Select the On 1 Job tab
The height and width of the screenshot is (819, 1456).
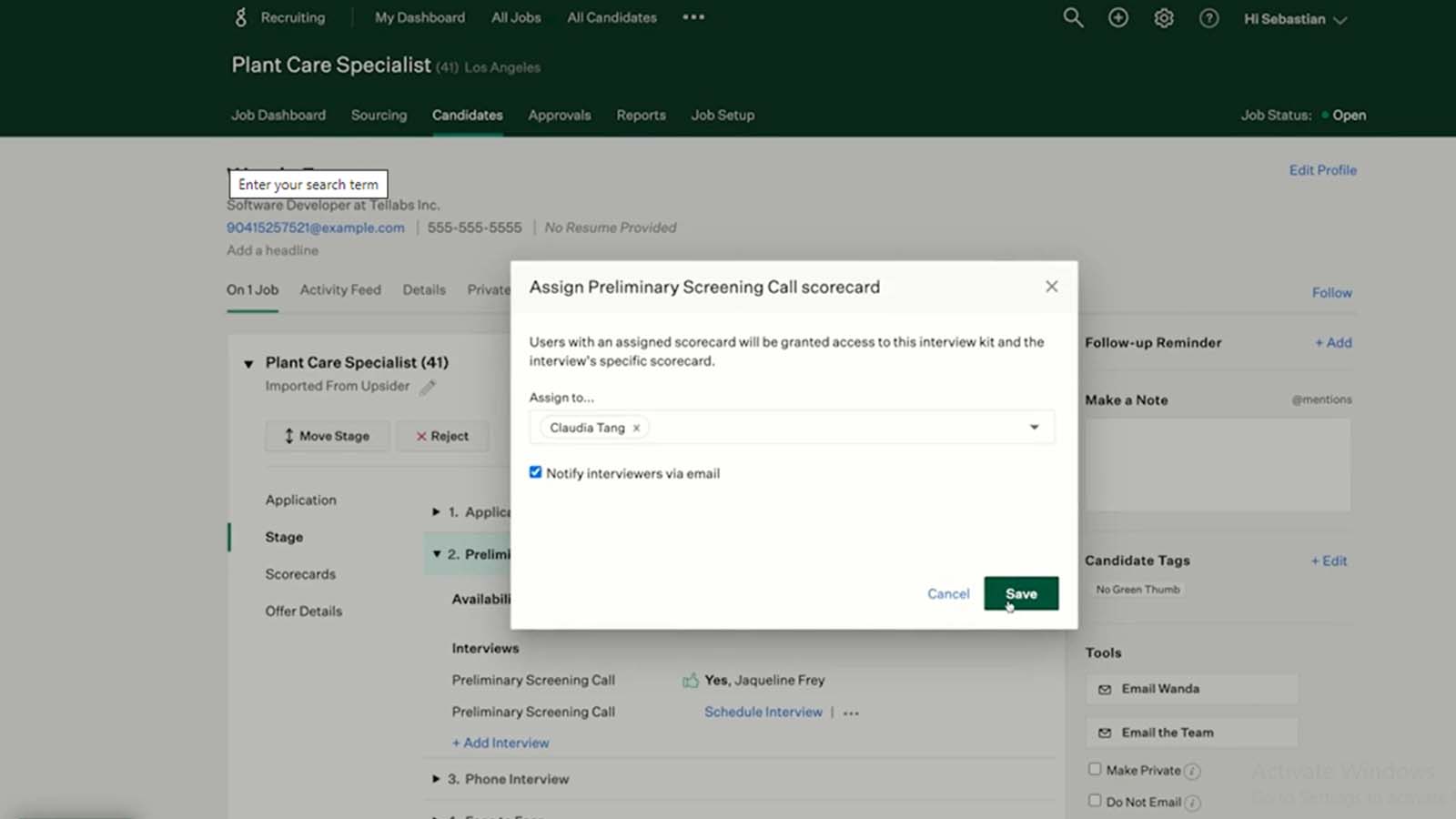click(x=252, y=290)
